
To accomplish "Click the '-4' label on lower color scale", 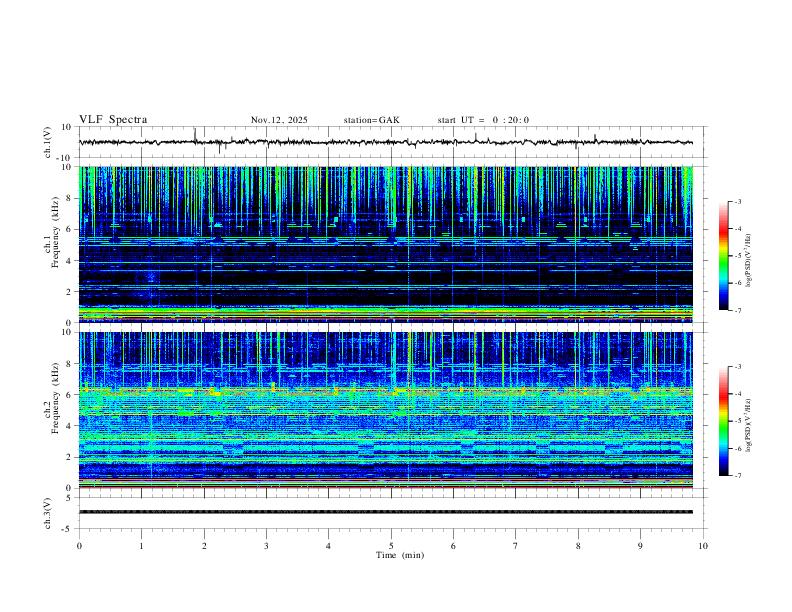I will click(x=737, y=394).
